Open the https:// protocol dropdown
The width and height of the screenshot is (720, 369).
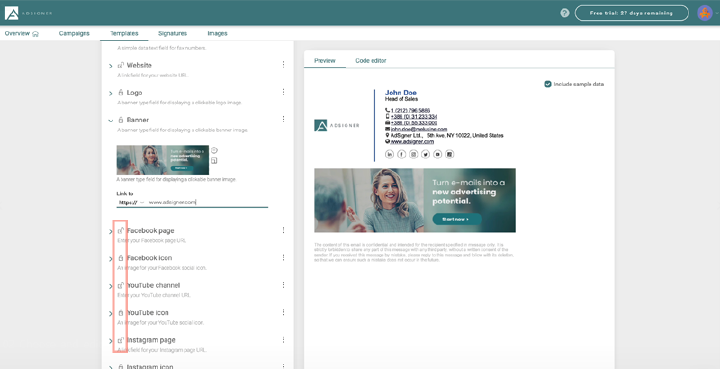131,202
